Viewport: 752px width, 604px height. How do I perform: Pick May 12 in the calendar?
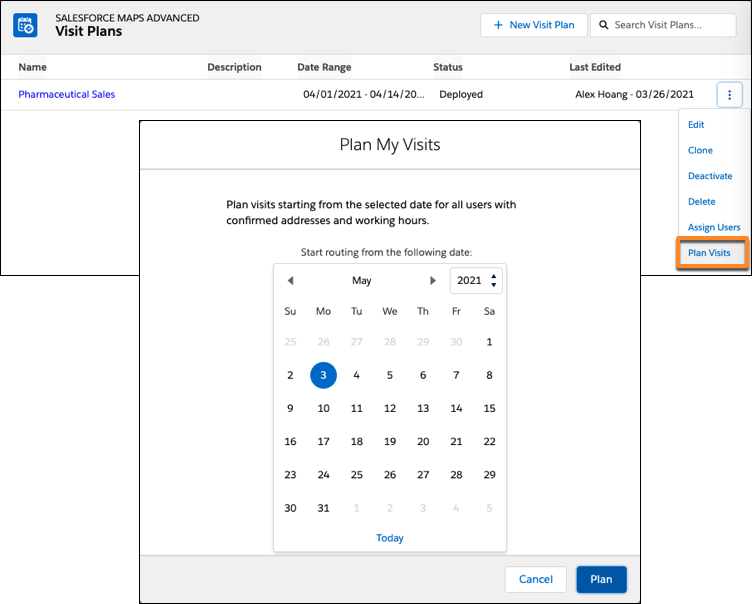(x=390, y=408)
